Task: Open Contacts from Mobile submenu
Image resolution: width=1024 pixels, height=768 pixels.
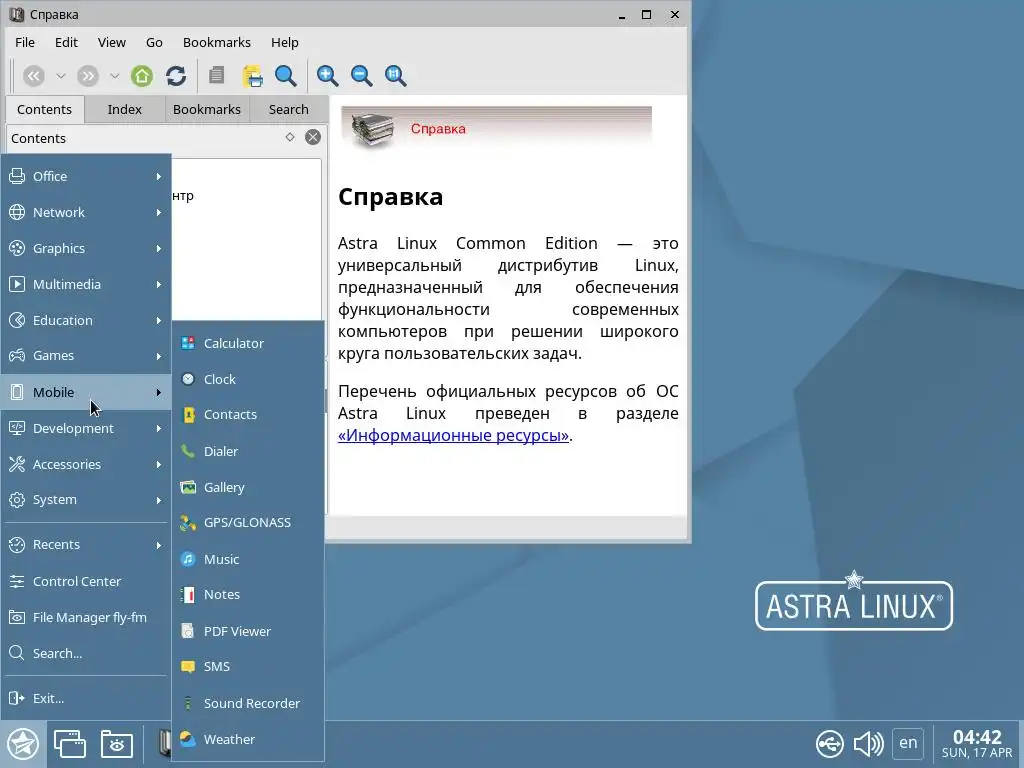Action: (x=248, y=415)
